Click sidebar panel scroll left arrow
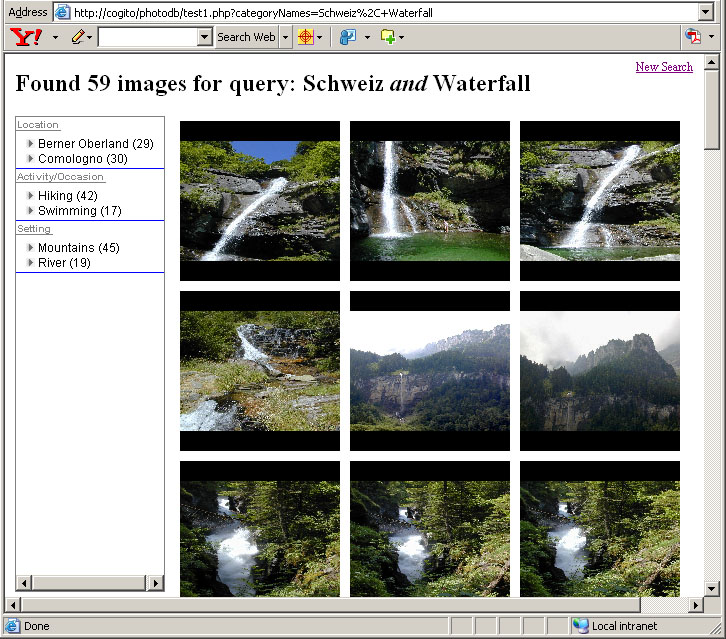726x639 pixels. pos(25,583)
